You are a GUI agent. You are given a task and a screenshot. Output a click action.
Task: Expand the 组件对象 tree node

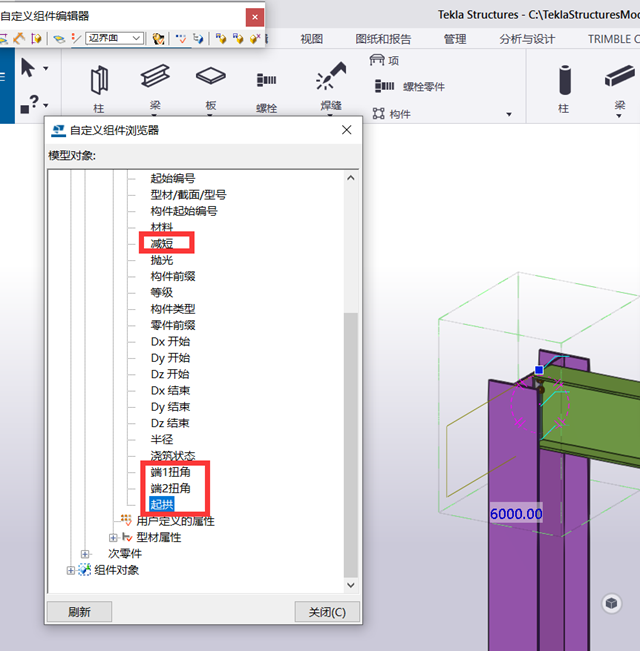pyautogui.click(x=71, y=570)
